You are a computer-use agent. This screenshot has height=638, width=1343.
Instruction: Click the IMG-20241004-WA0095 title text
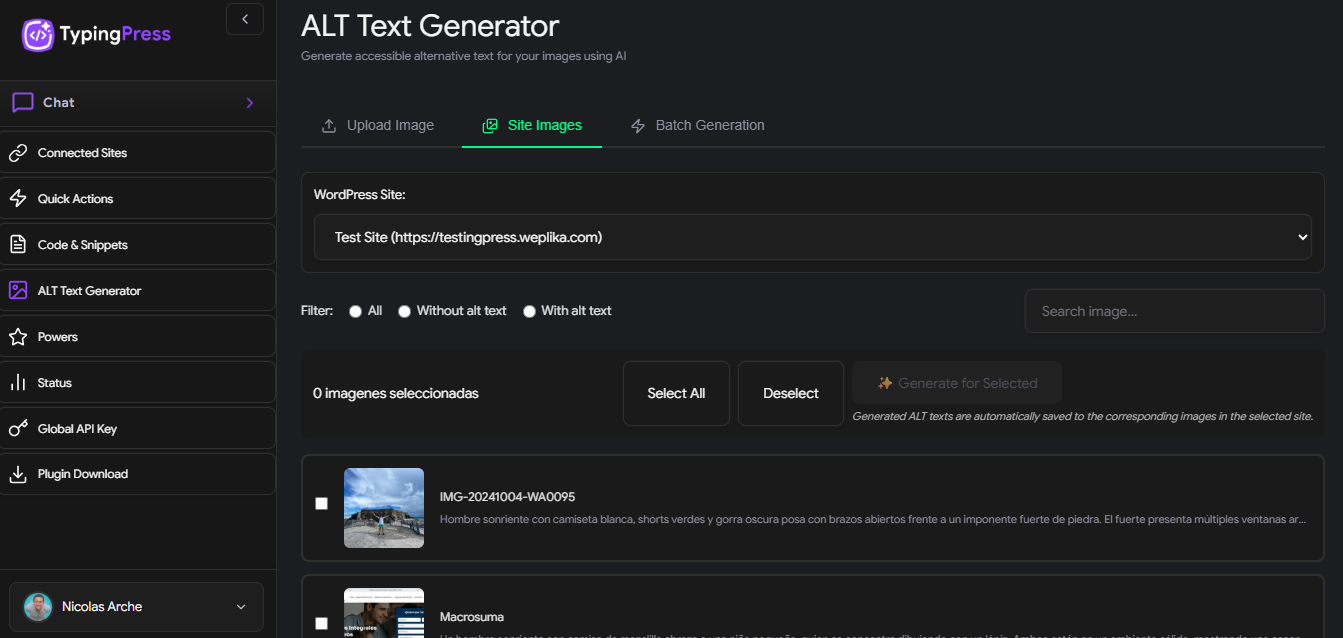tap(507, 497)
